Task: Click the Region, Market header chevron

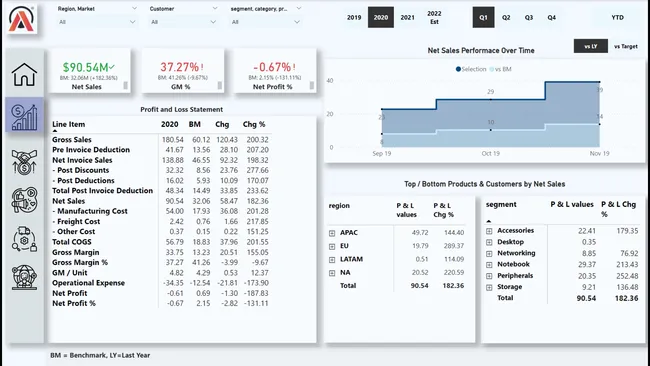Action: pos(134,8)
